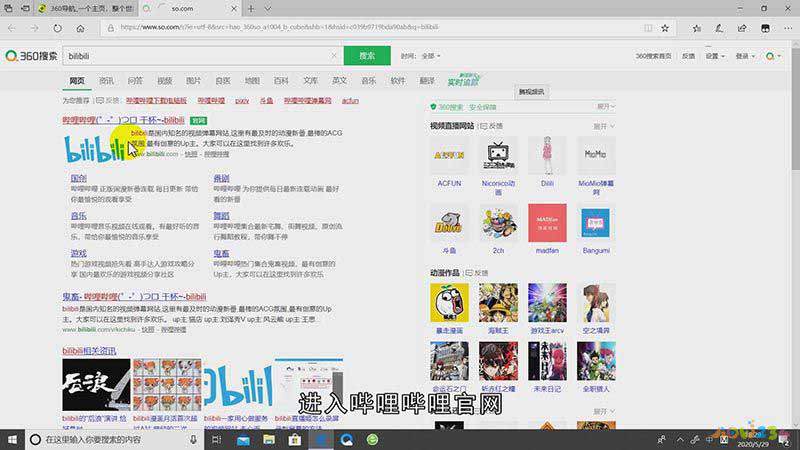Open Task View from the taskbar
This screenshot has width=800, height=450.
(217, 439)
